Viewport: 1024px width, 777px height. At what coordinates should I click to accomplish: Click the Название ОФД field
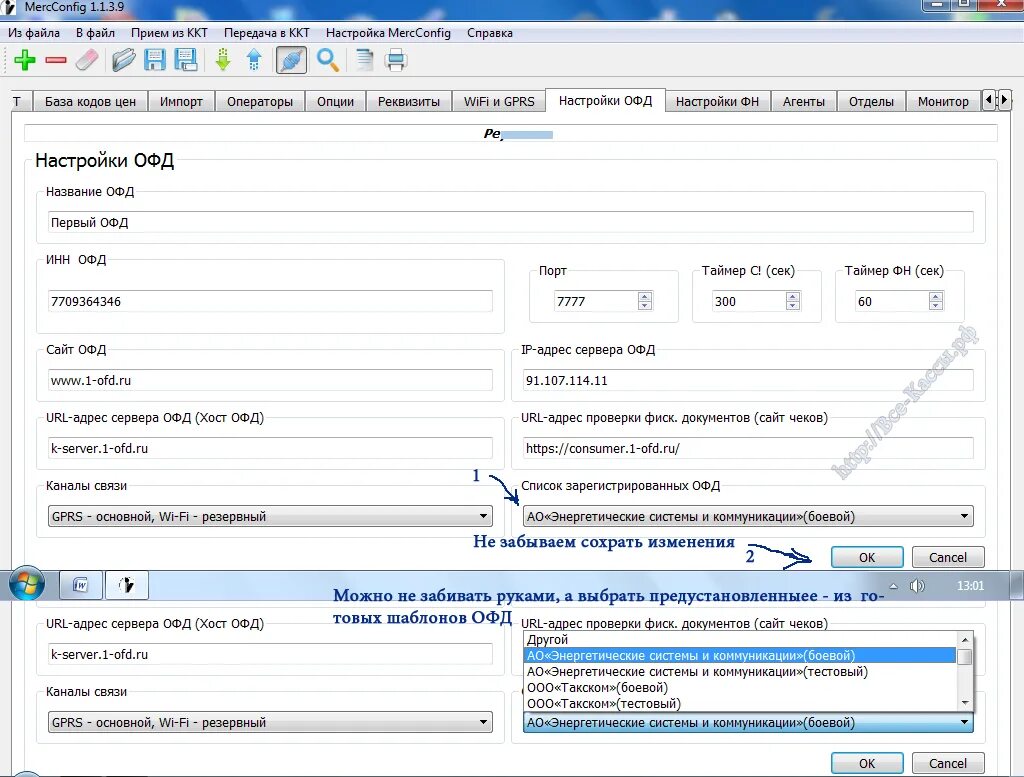coord(511,222)
